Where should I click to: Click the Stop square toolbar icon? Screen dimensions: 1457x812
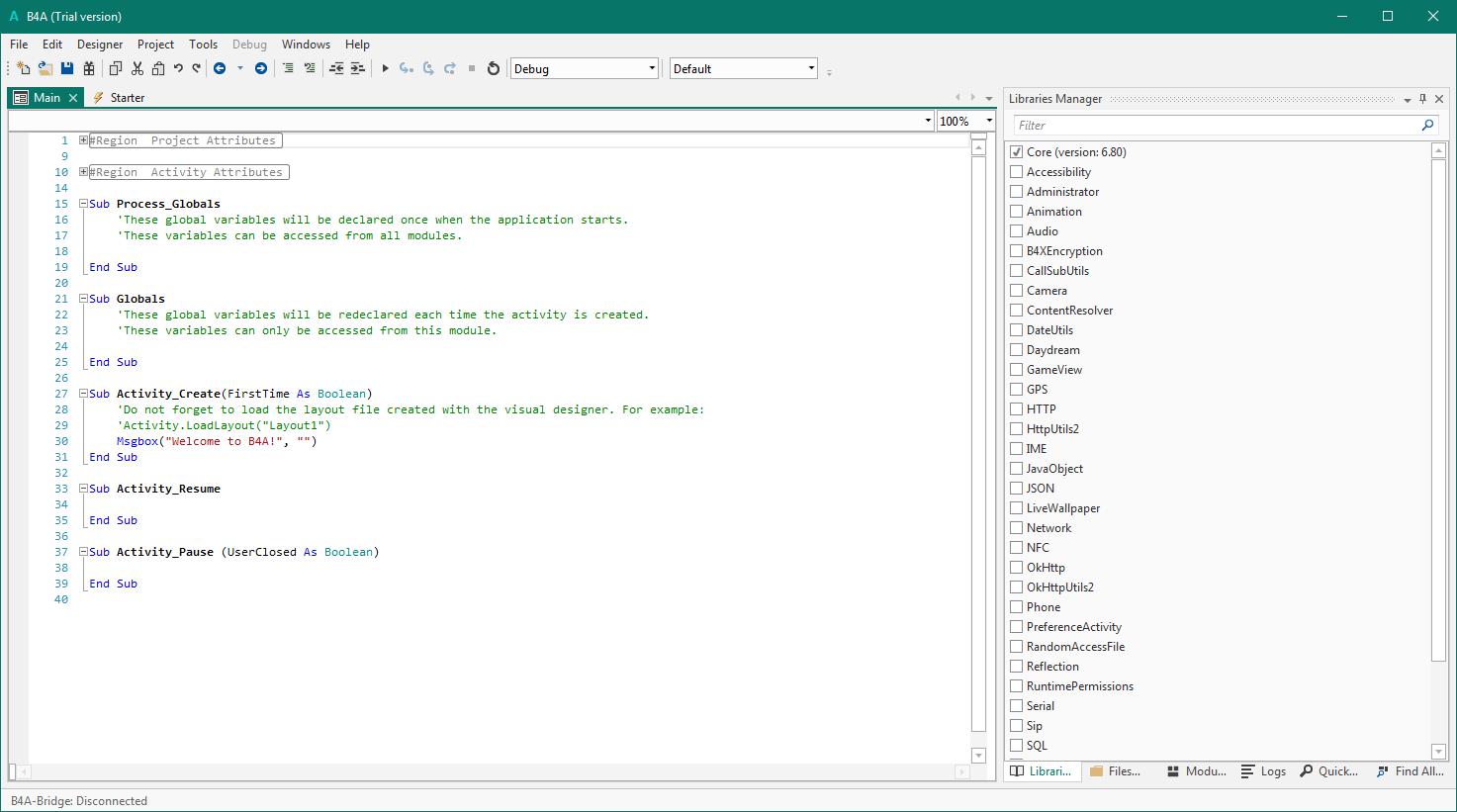472,68
